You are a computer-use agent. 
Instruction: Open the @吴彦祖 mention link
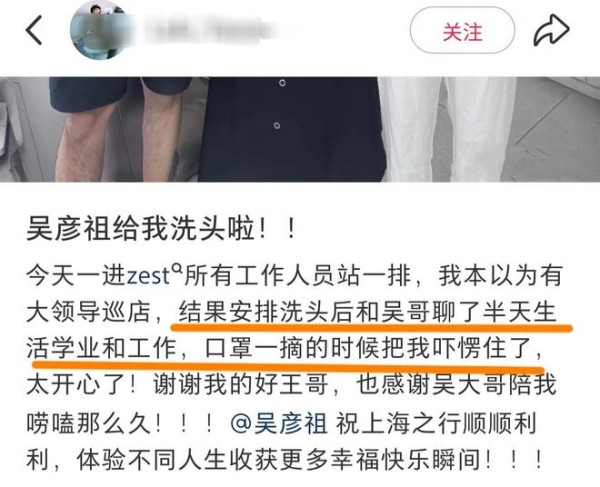point(279,423)
